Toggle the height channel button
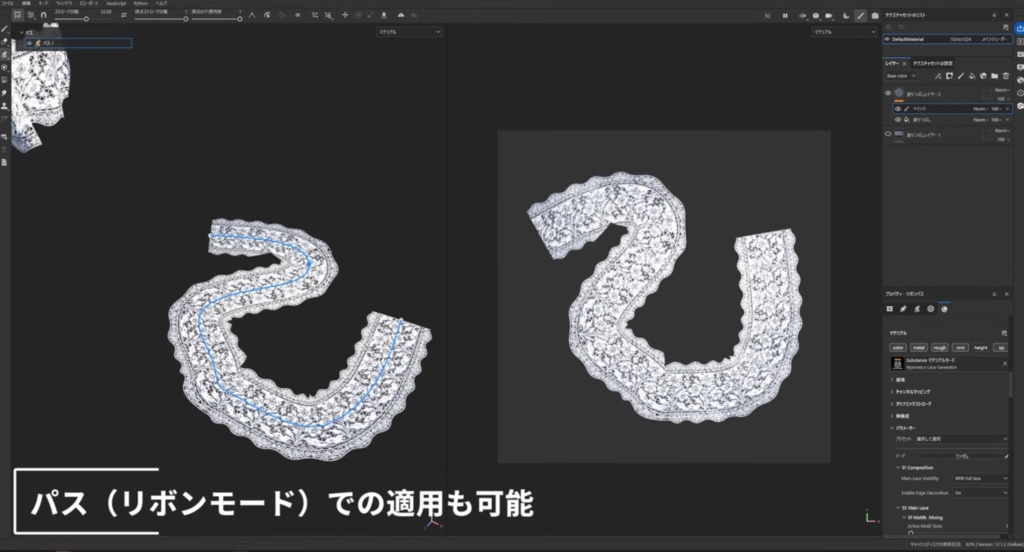Viewport: 1024px width, 552px height. [x=981, y=348]
